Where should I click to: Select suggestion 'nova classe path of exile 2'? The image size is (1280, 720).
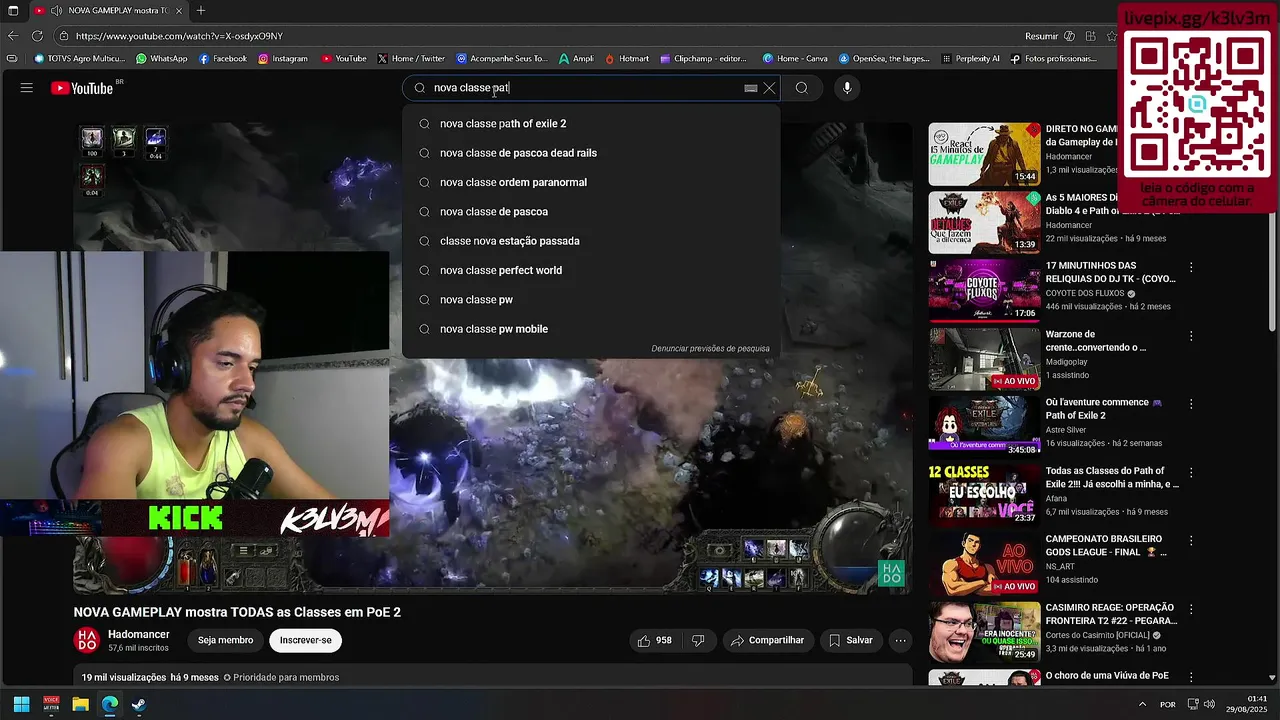(591, 124)
